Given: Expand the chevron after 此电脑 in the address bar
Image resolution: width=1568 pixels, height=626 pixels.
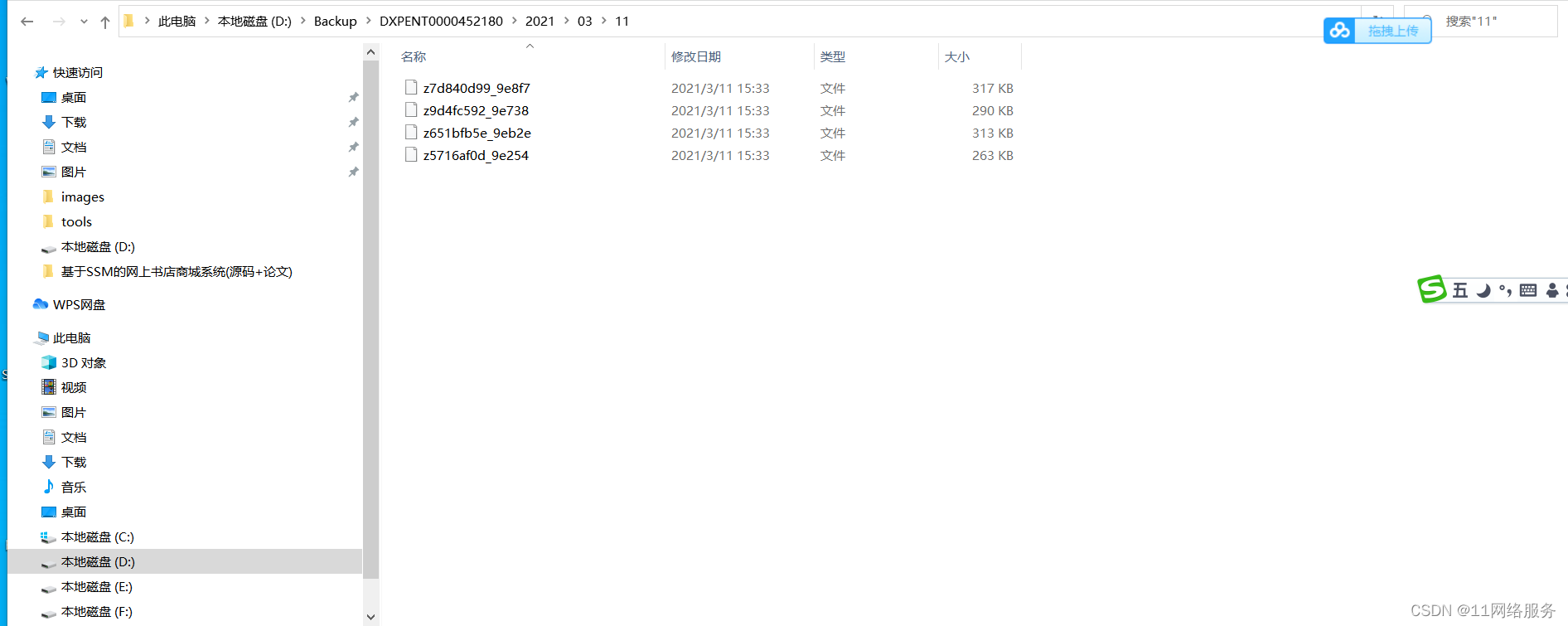Looking at the screenshot, I should pyautogui.click(x=206, y=21).
